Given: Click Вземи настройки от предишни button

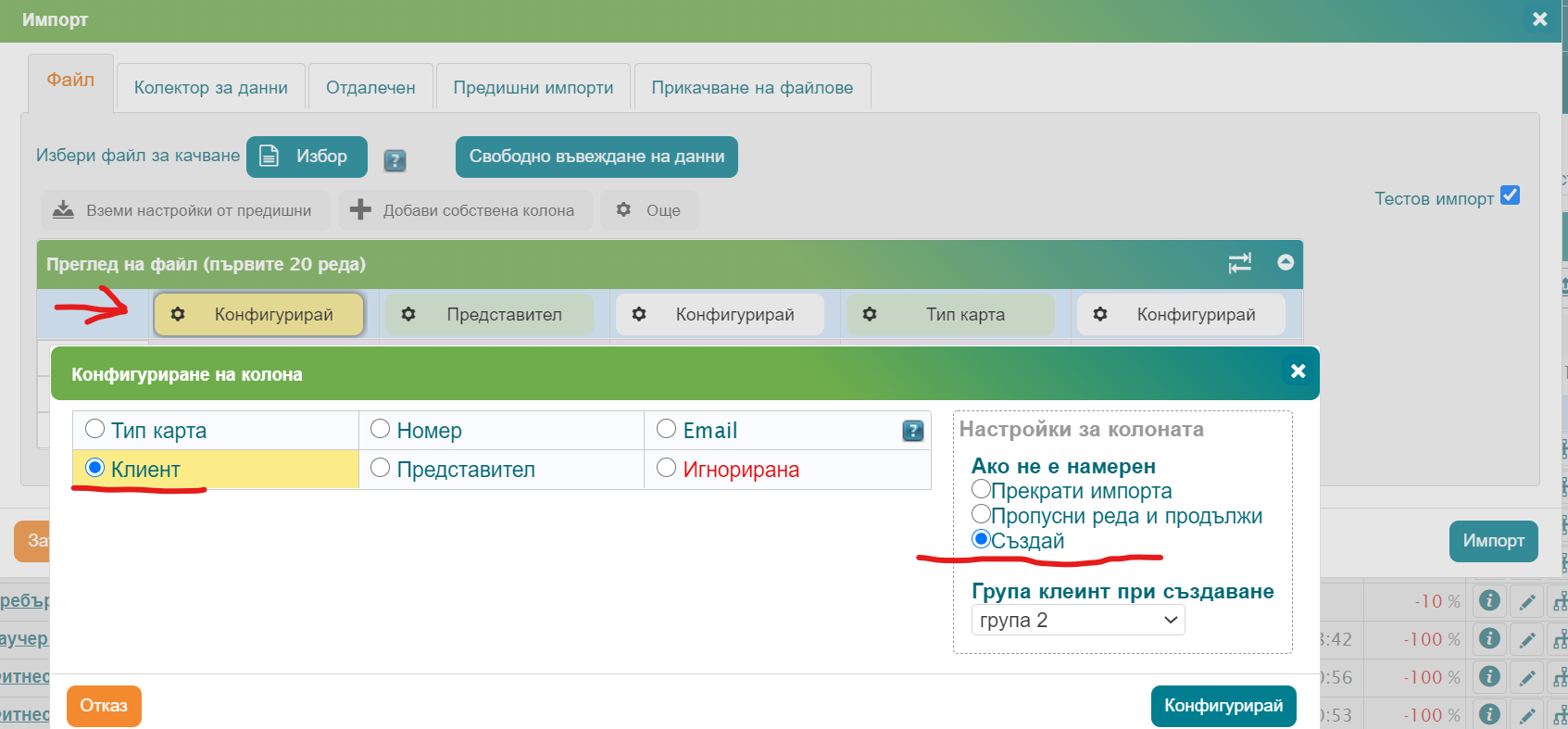Looking at the screenshot, I should coord(185,210).
